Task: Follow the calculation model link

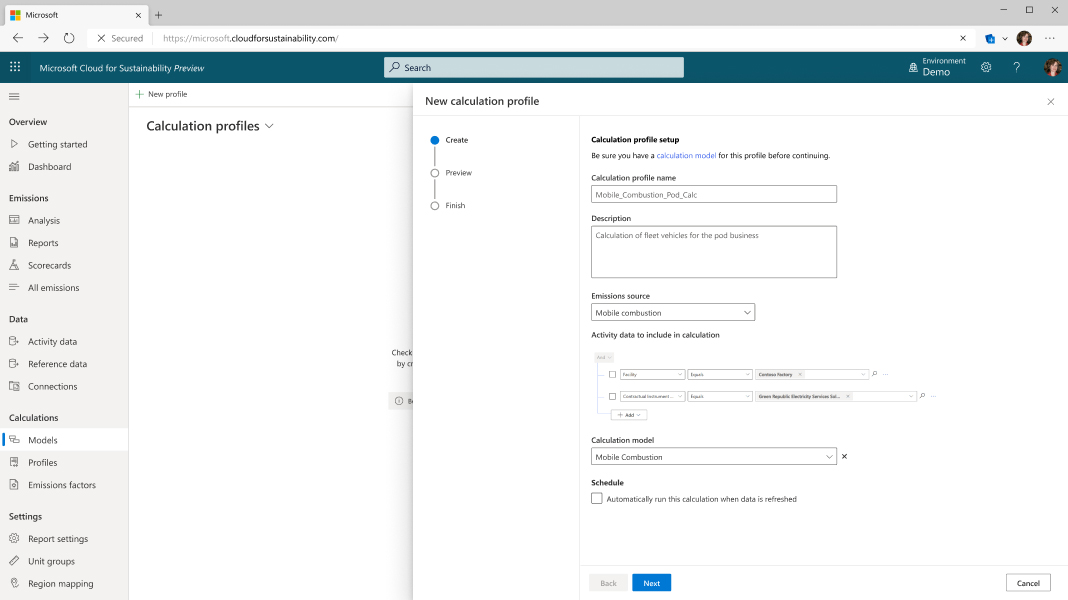Action: click(686, 155)
